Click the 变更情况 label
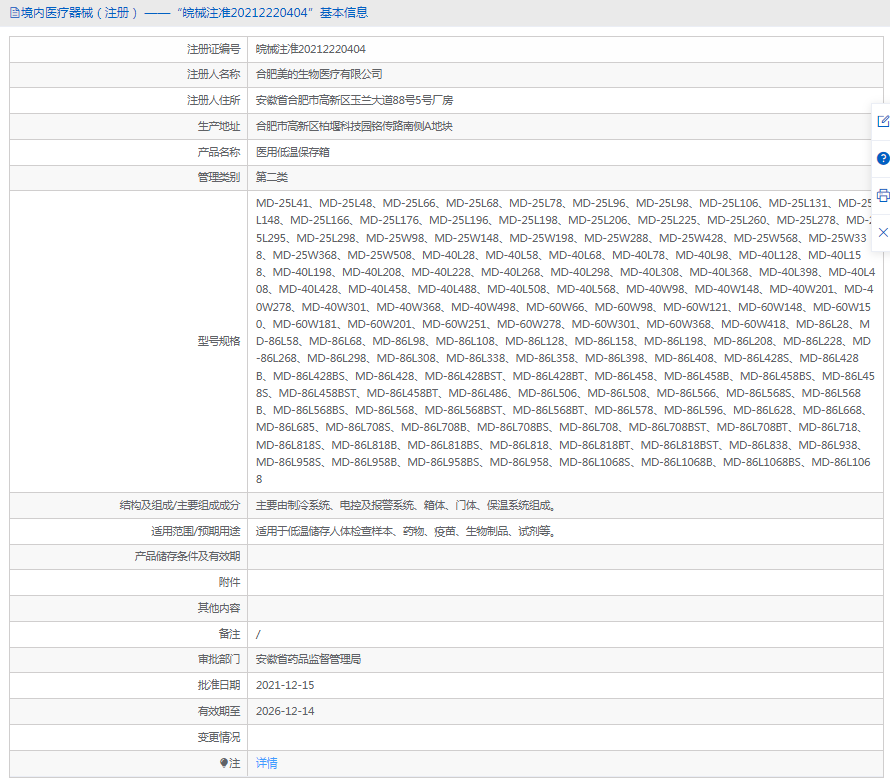The height and width of the screenshot is (778, 890). tap(219, 737)
